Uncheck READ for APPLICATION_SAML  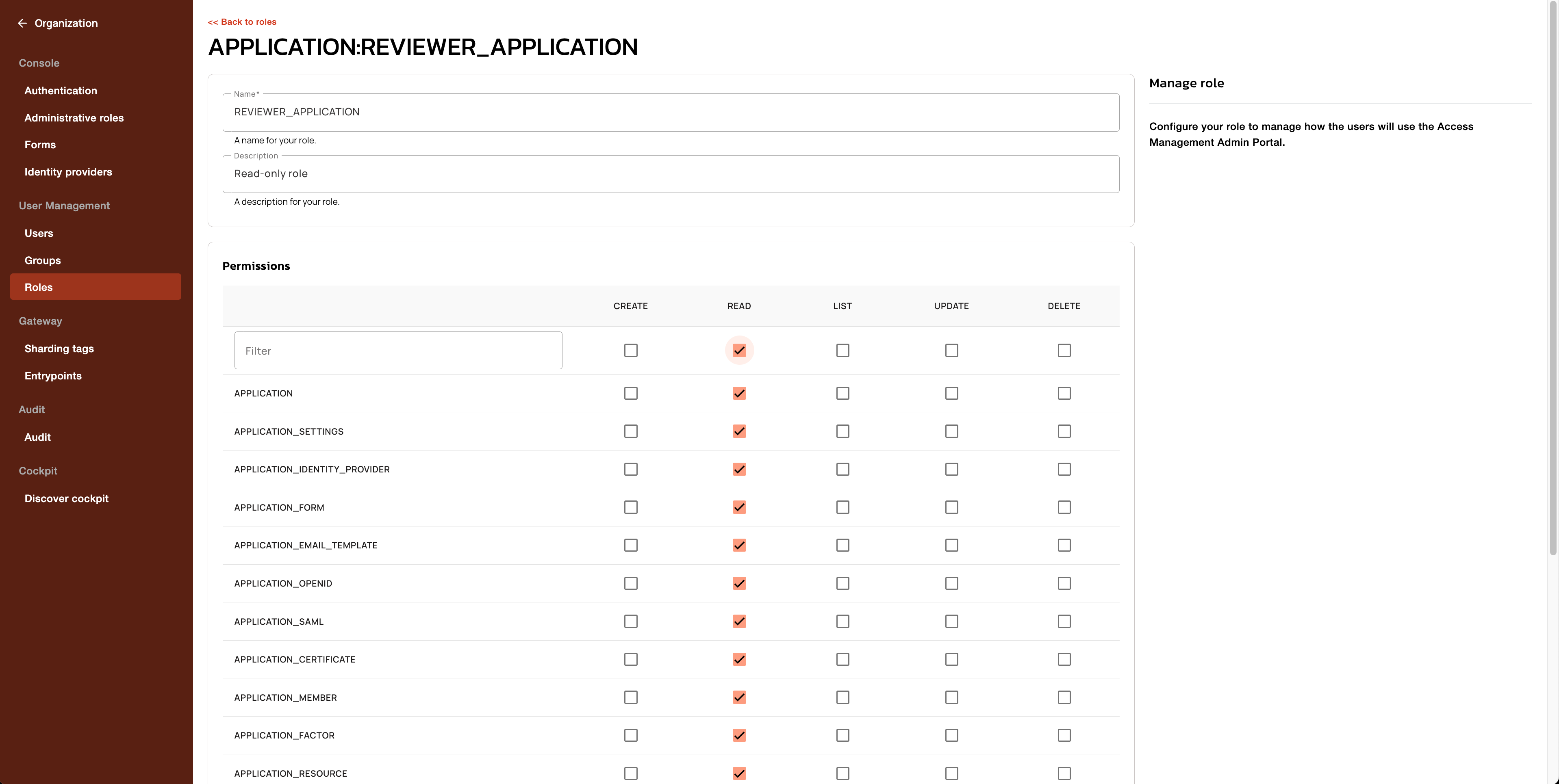pyautogui.click(x=739, y=621)
